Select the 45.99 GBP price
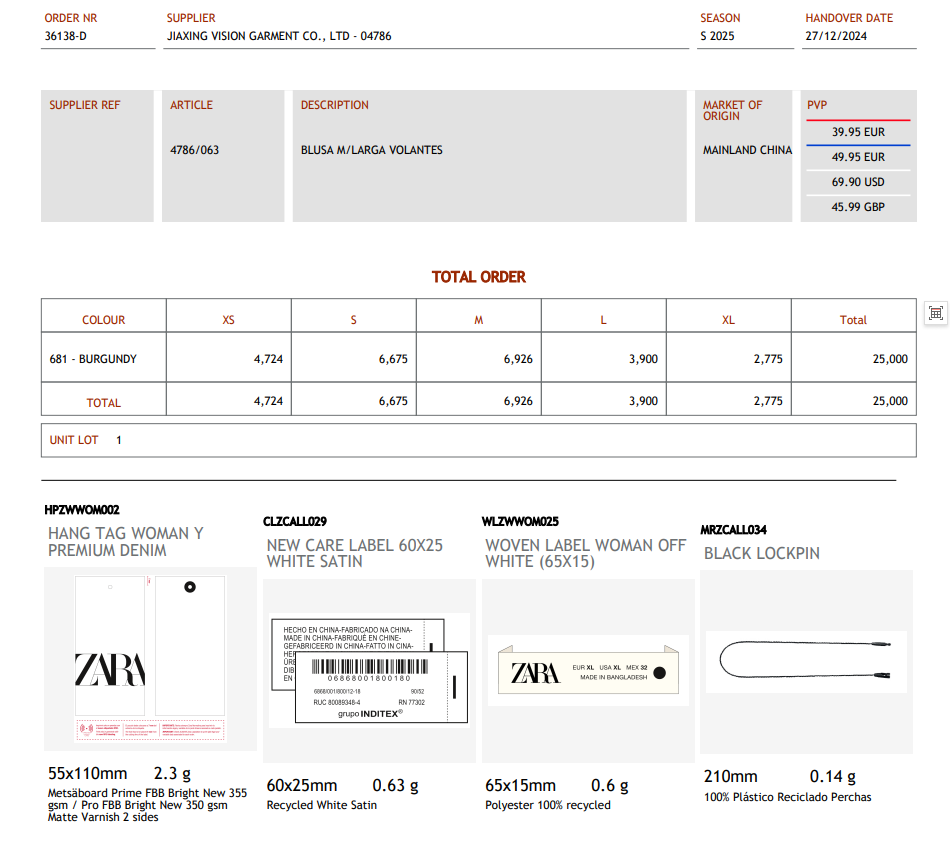 (858, 208)
